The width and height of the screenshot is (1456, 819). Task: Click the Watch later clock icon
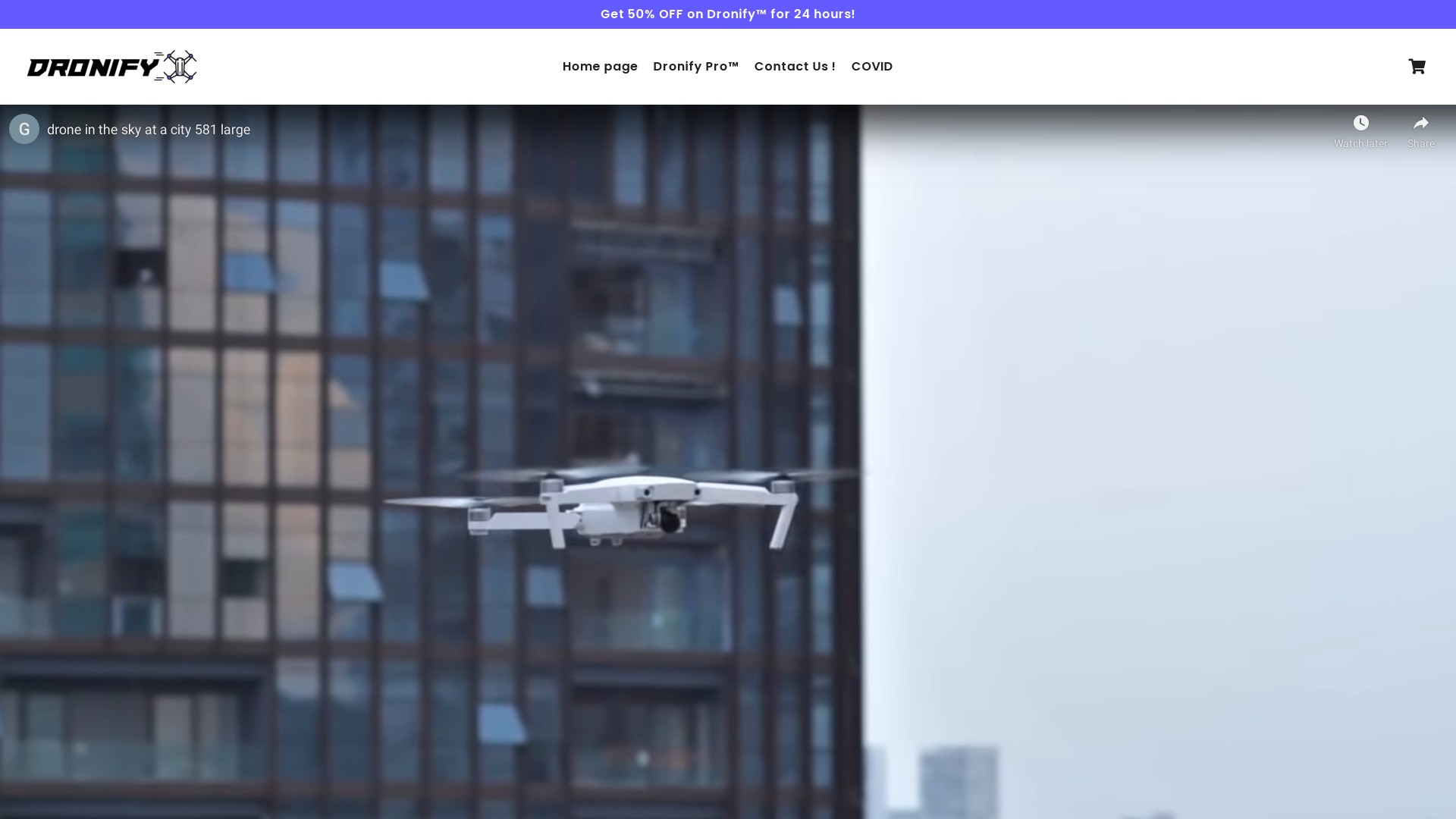point(1361,122)
